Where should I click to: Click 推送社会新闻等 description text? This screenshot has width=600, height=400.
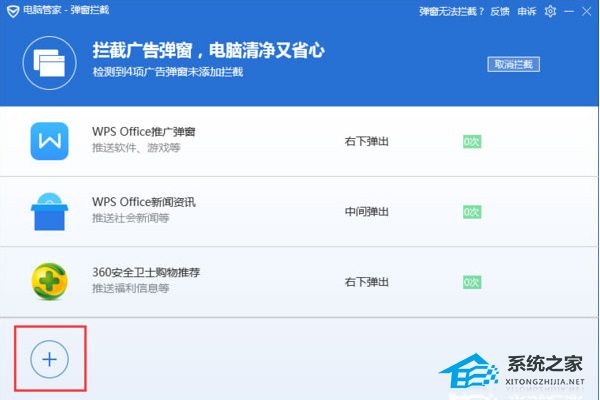point(130,218)
